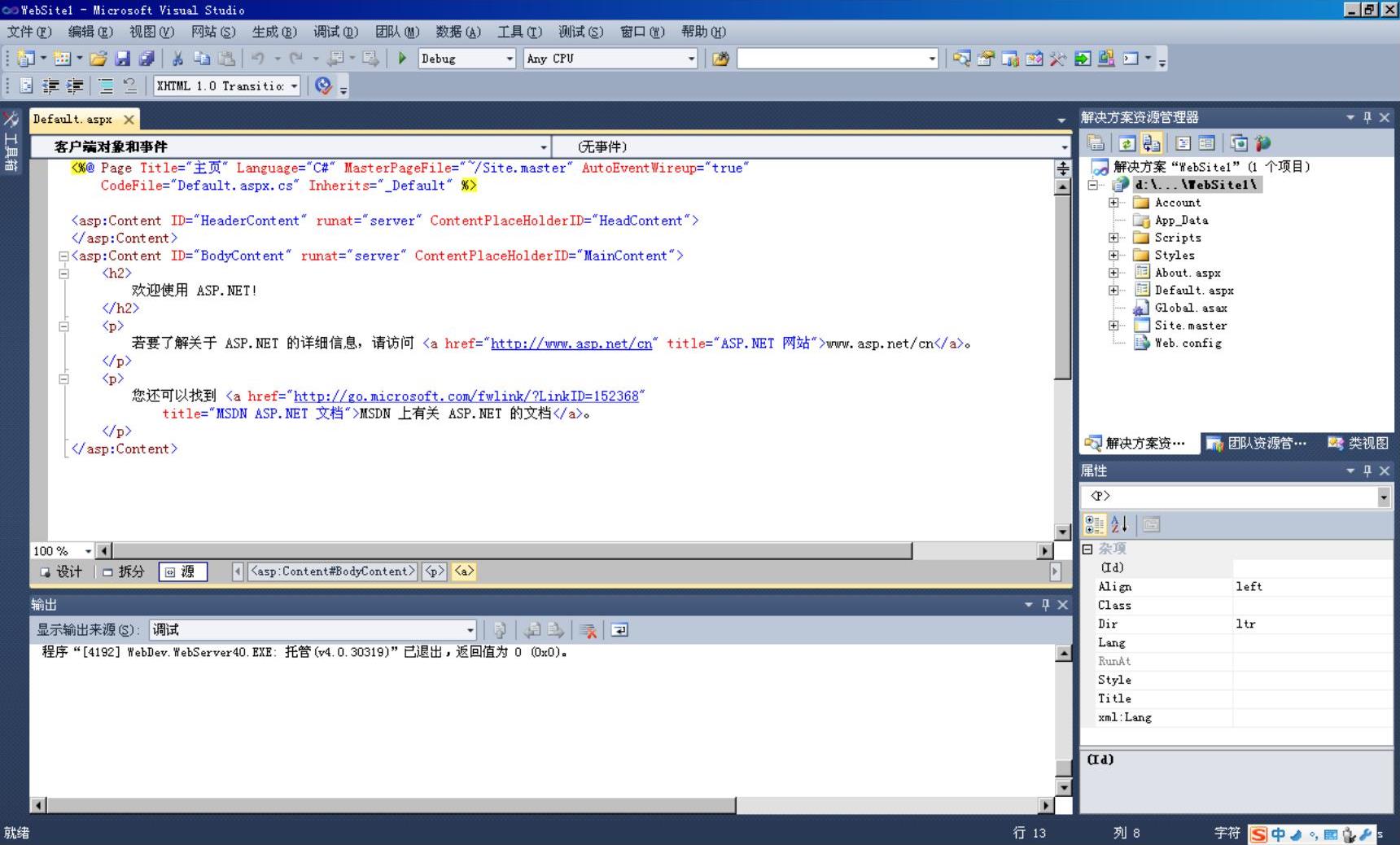Select Web.config in Solution Explorer
The width and height of the screenshot is (1400, 845).
1188,343
